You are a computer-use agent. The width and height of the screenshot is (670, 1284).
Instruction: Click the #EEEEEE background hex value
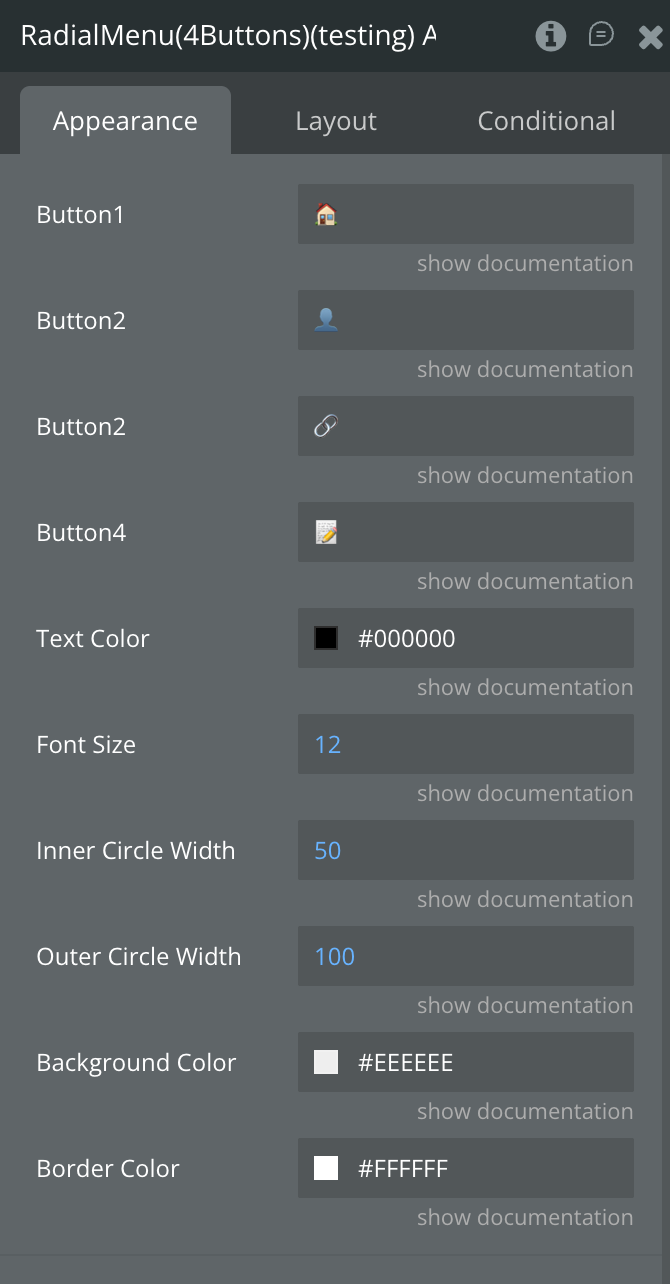pos(406,1062)
